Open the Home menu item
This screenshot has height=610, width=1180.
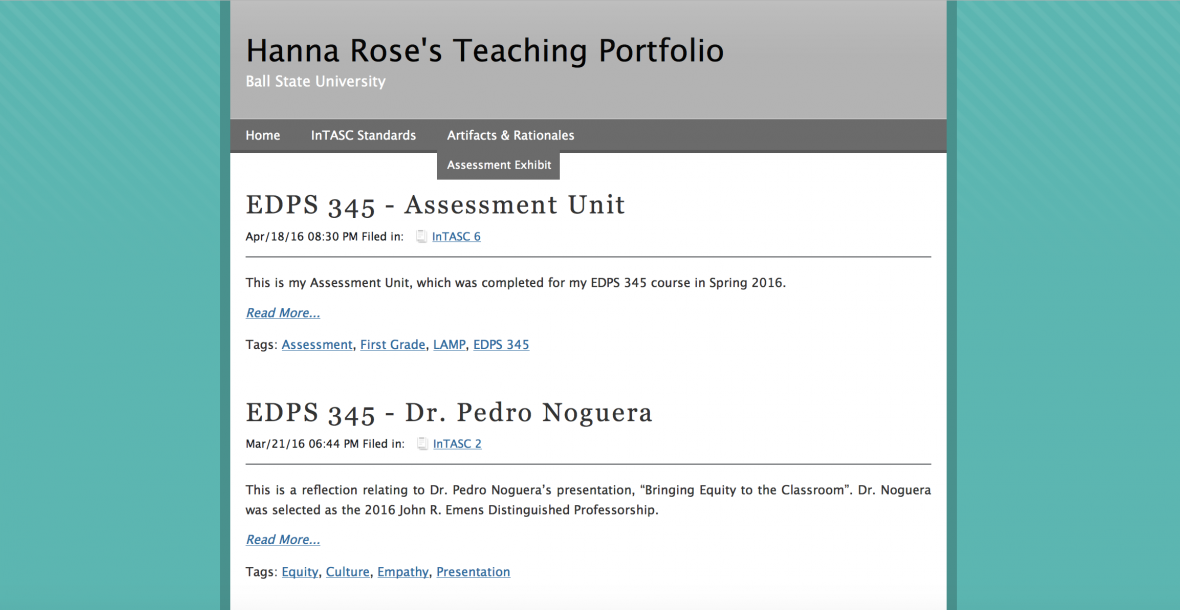[x=263, y=135]
